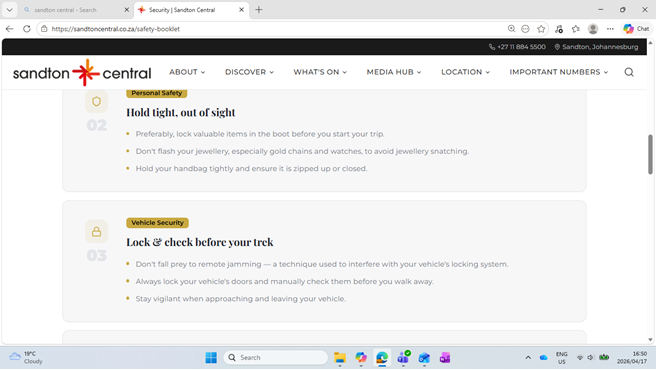Expand the LOCATION menu
Screen dimensions: 657x370
pos(466,72)
